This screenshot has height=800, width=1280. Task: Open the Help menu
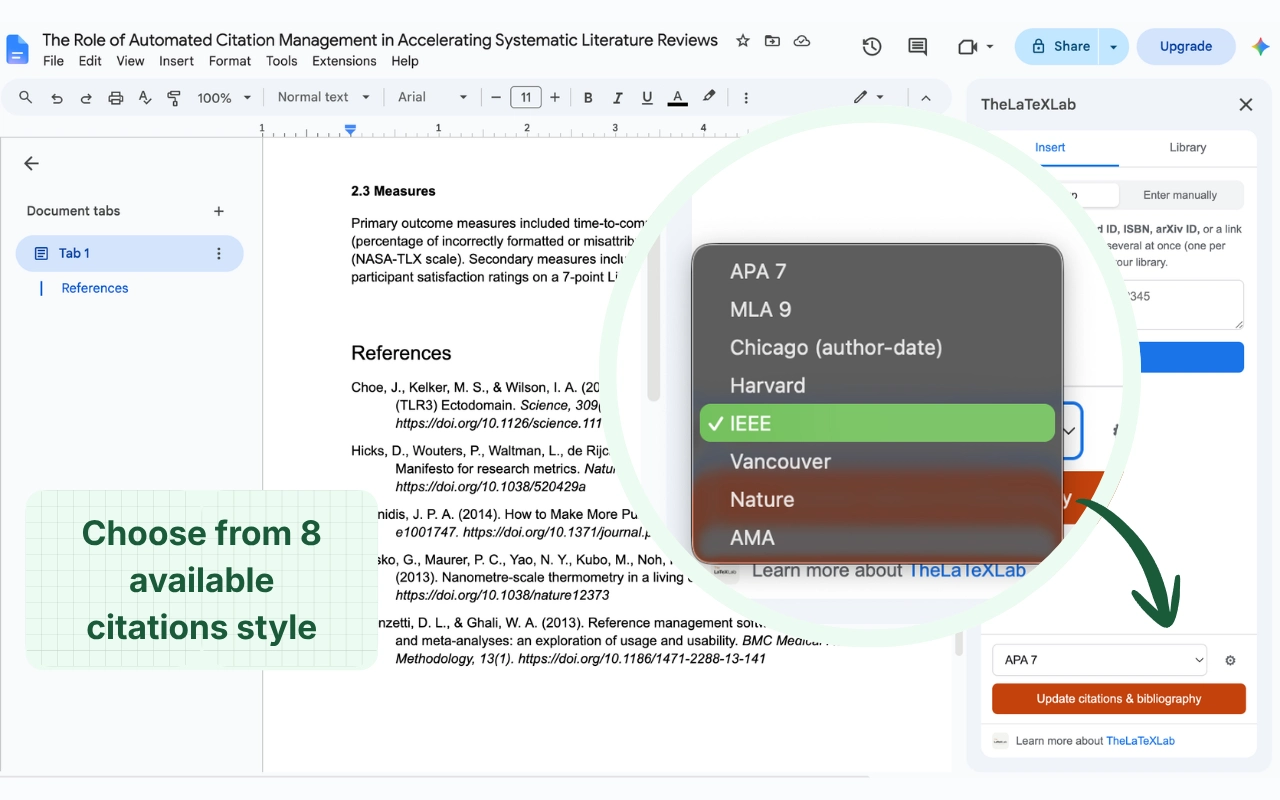pyautogui.click(x=405, y=61)
